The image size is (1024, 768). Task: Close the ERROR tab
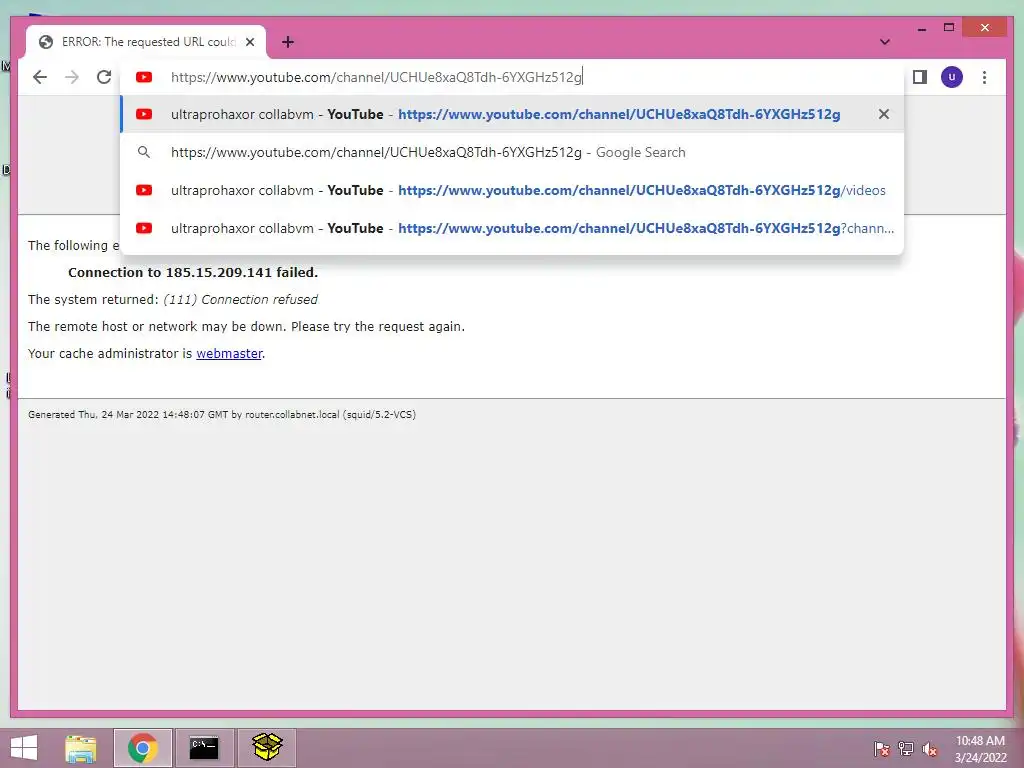click(249, 42)
